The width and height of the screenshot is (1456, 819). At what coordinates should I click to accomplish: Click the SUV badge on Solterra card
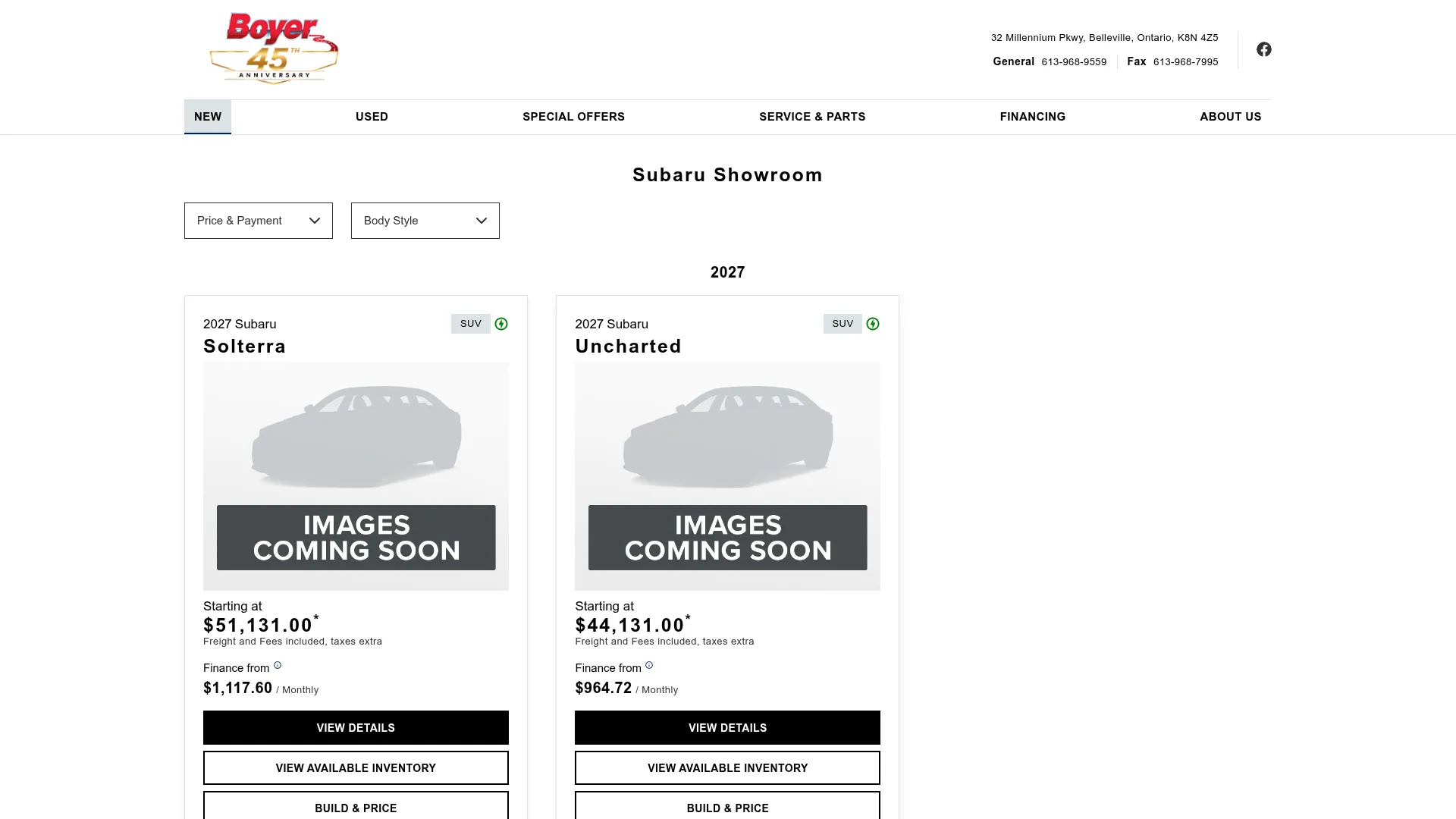point(470,324)
